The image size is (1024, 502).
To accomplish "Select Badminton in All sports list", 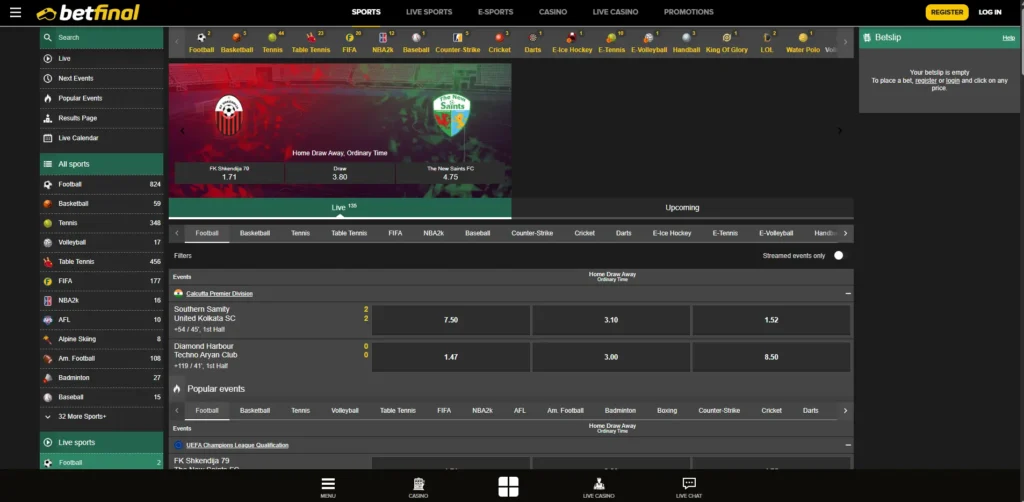I will coord(102,377).
